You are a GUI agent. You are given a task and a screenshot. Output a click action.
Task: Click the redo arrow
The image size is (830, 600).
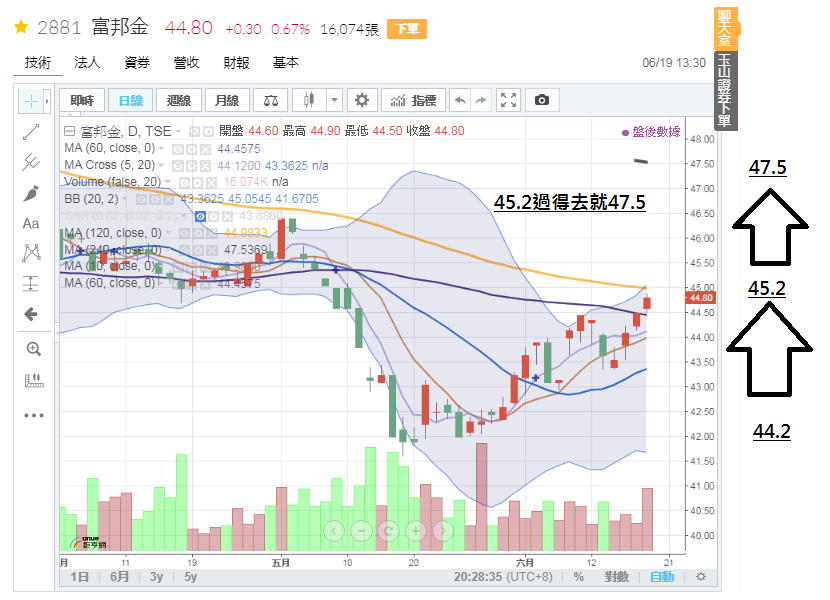tap(481, 100)
